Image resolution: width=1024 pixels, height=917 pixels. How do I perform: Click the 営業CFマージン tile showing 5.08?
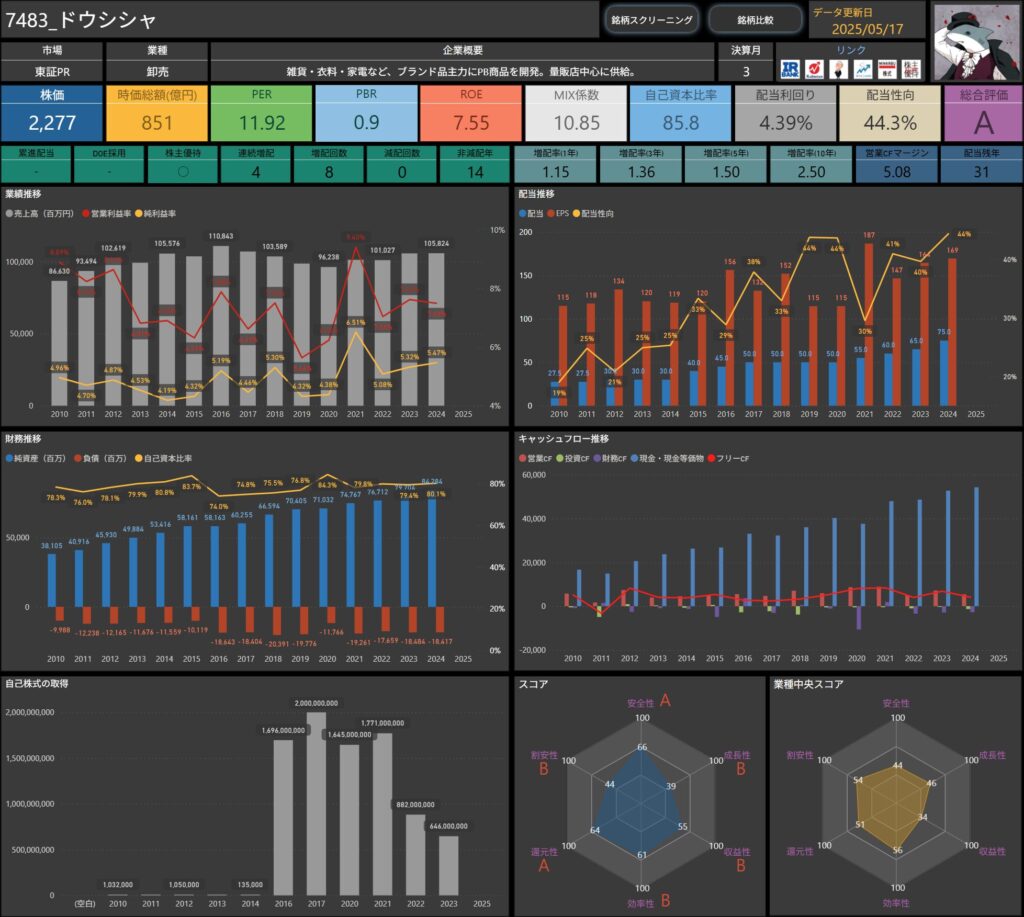[x=897, y=165]
